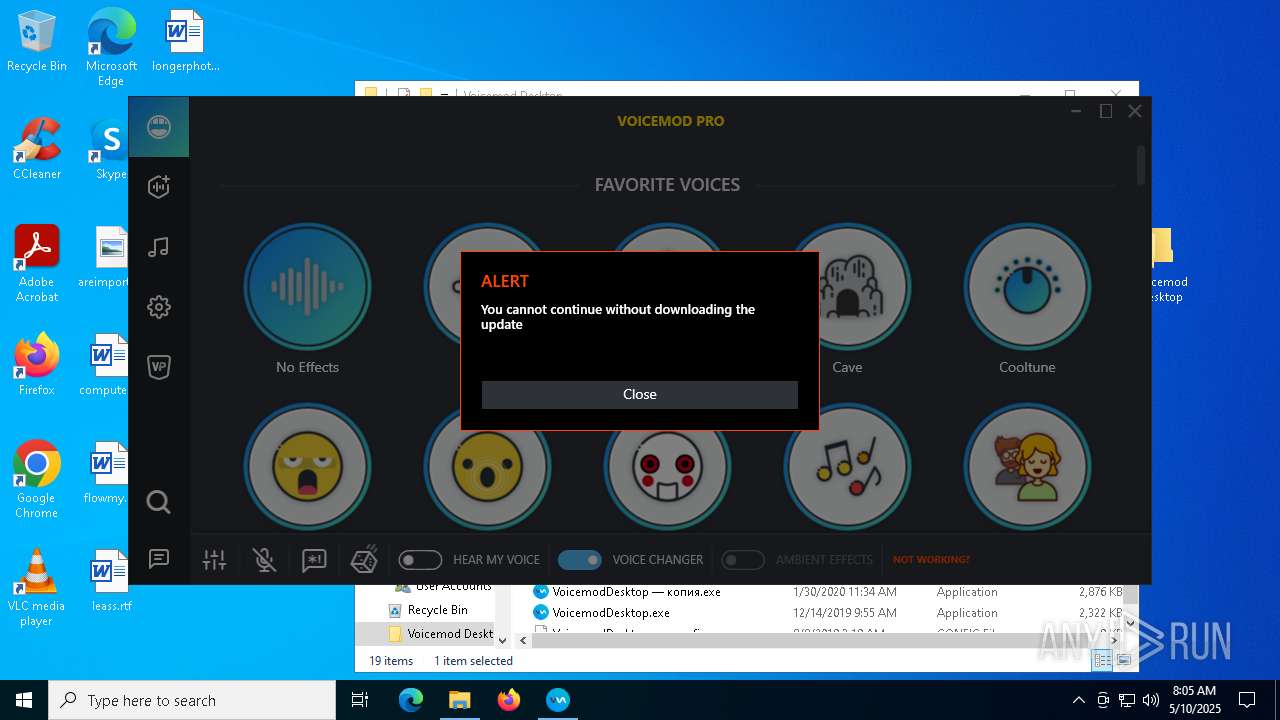Select the musical notes voice
1280x720 pixels.
pos(847,466)
